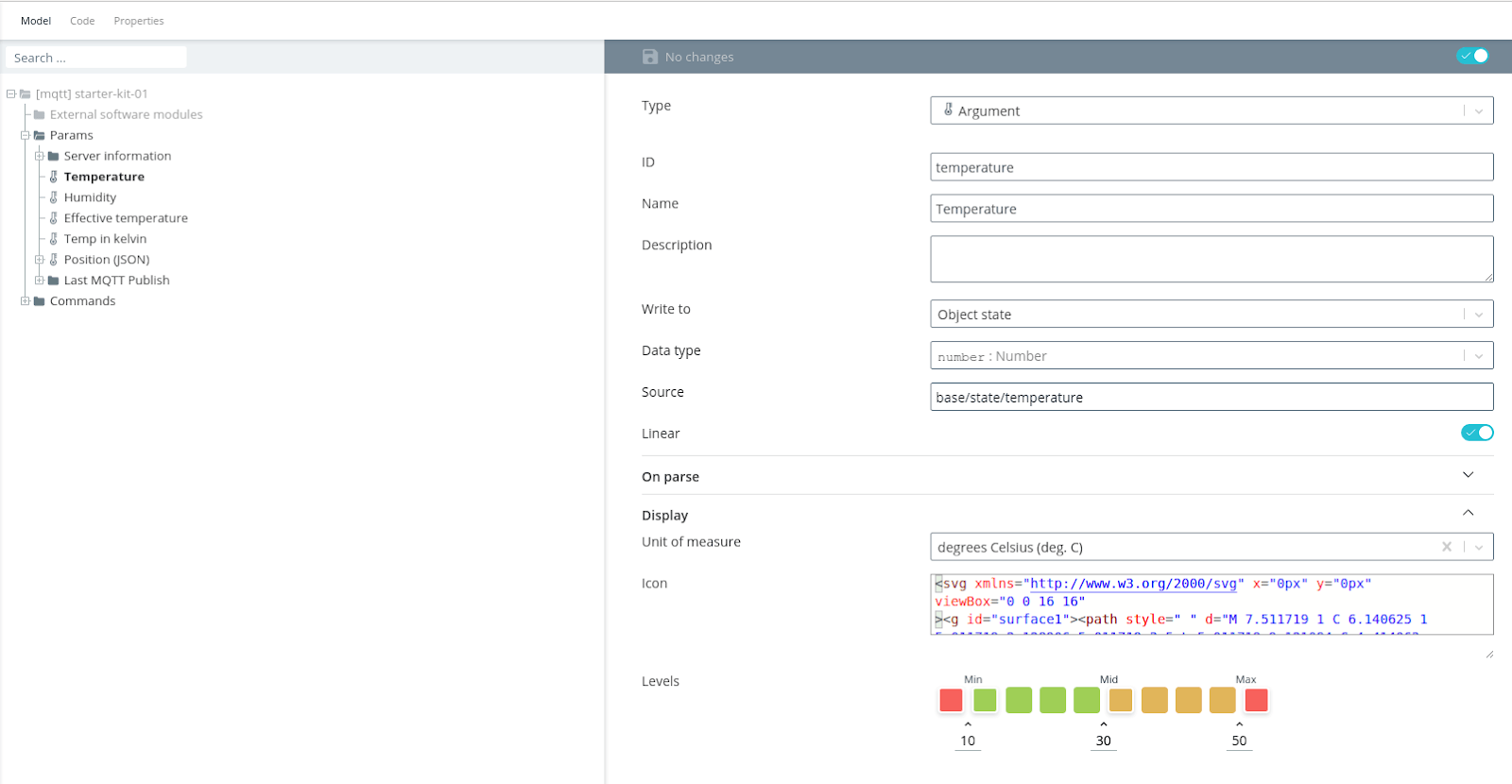
Task: Click the Source field base/state/temperature
Action: [1211, 397]
